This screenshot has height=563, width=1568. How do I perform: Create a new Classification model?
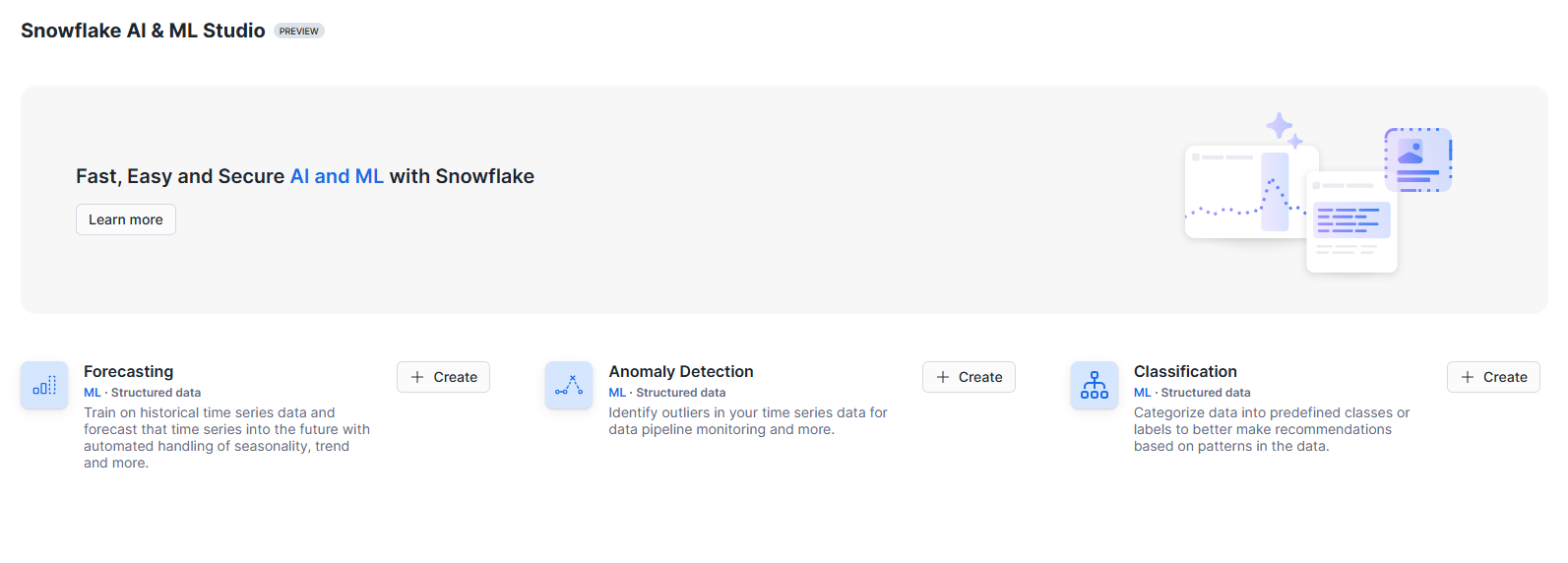pyautogui.click(x=1493, y=377)
